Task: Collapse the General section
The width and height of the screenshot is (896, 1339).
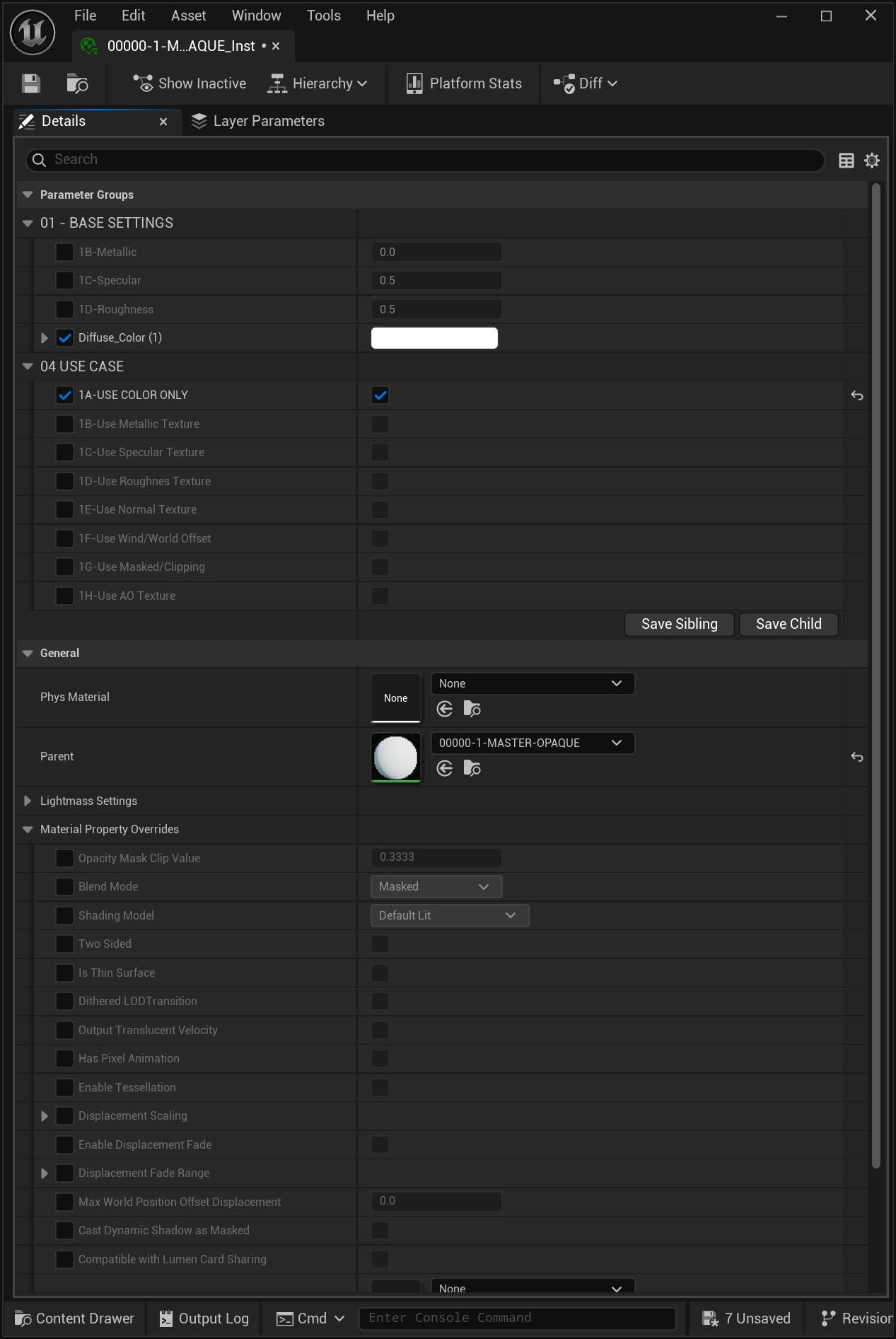Action: pos(28,653)
